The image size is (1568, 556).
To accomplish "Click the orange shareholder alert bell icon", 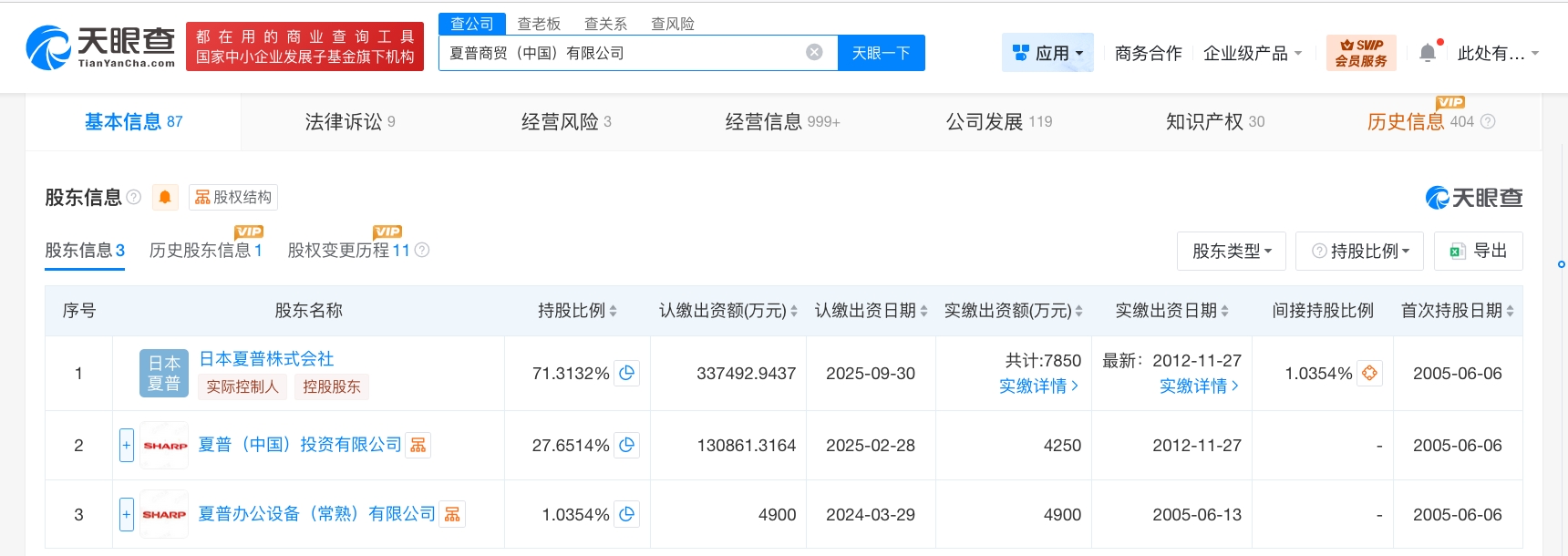I will 165,197.
